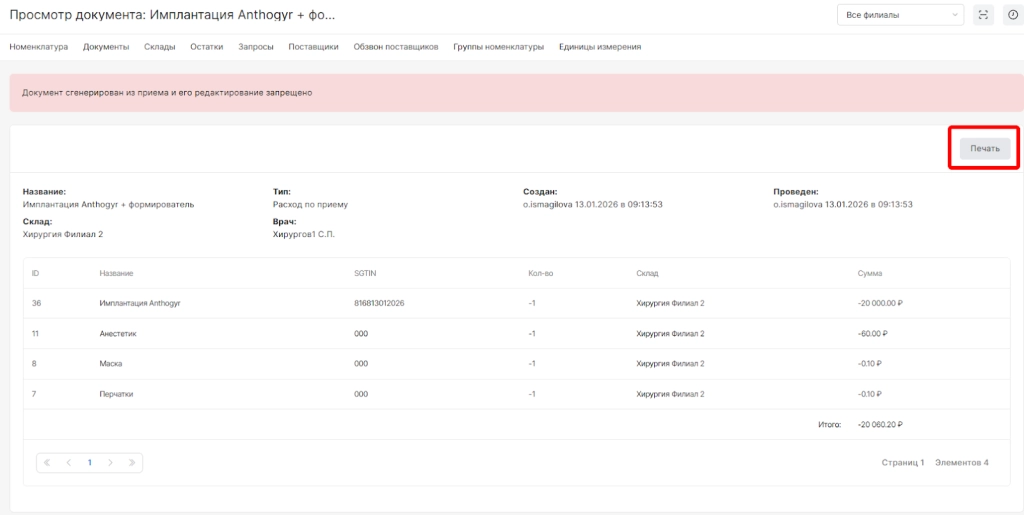The image size is (1024, 515).
Task: Click the previous page arrow
Action: (x=68, y=463)
